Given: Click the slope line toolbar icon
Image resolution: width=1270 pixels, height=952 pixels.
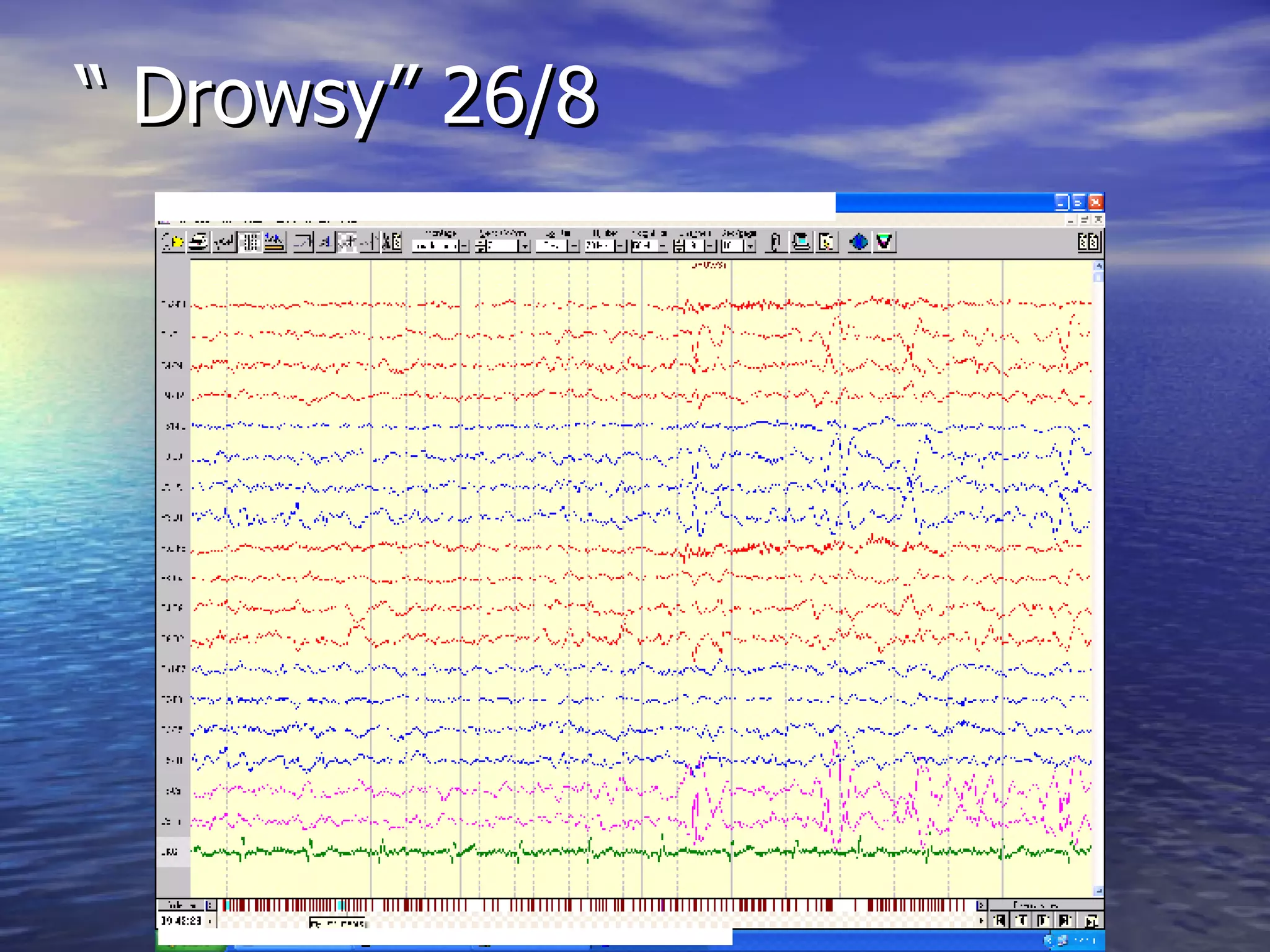Looking at the screenshot, I should pos(303,242).
